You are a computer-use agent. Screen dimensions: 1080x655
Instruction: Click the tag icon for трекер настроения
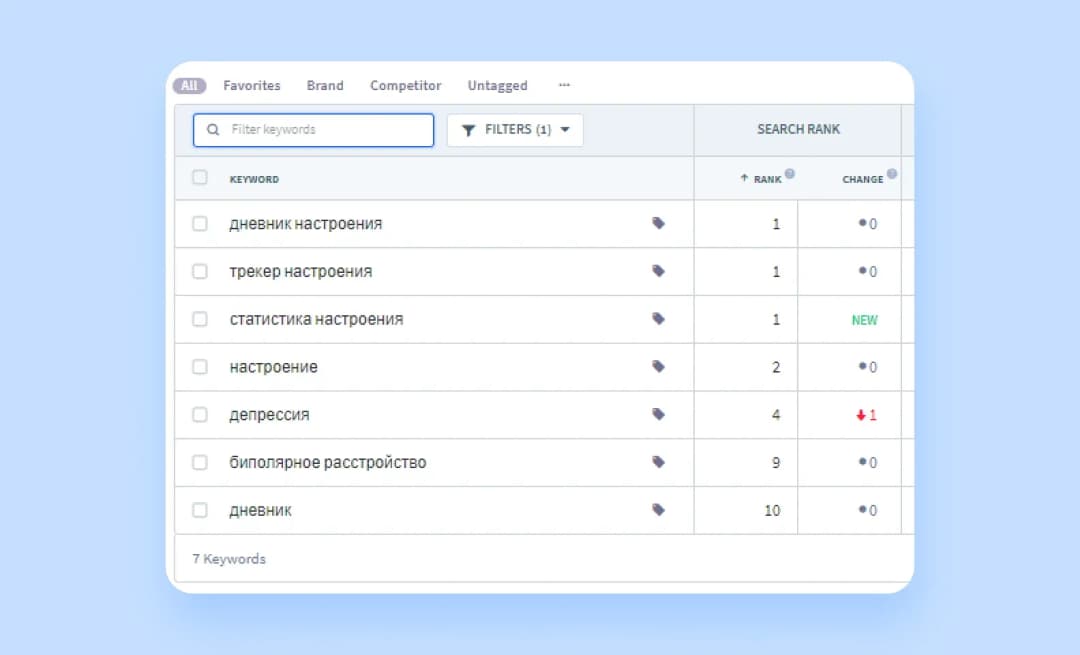click(x=658, y=271)
